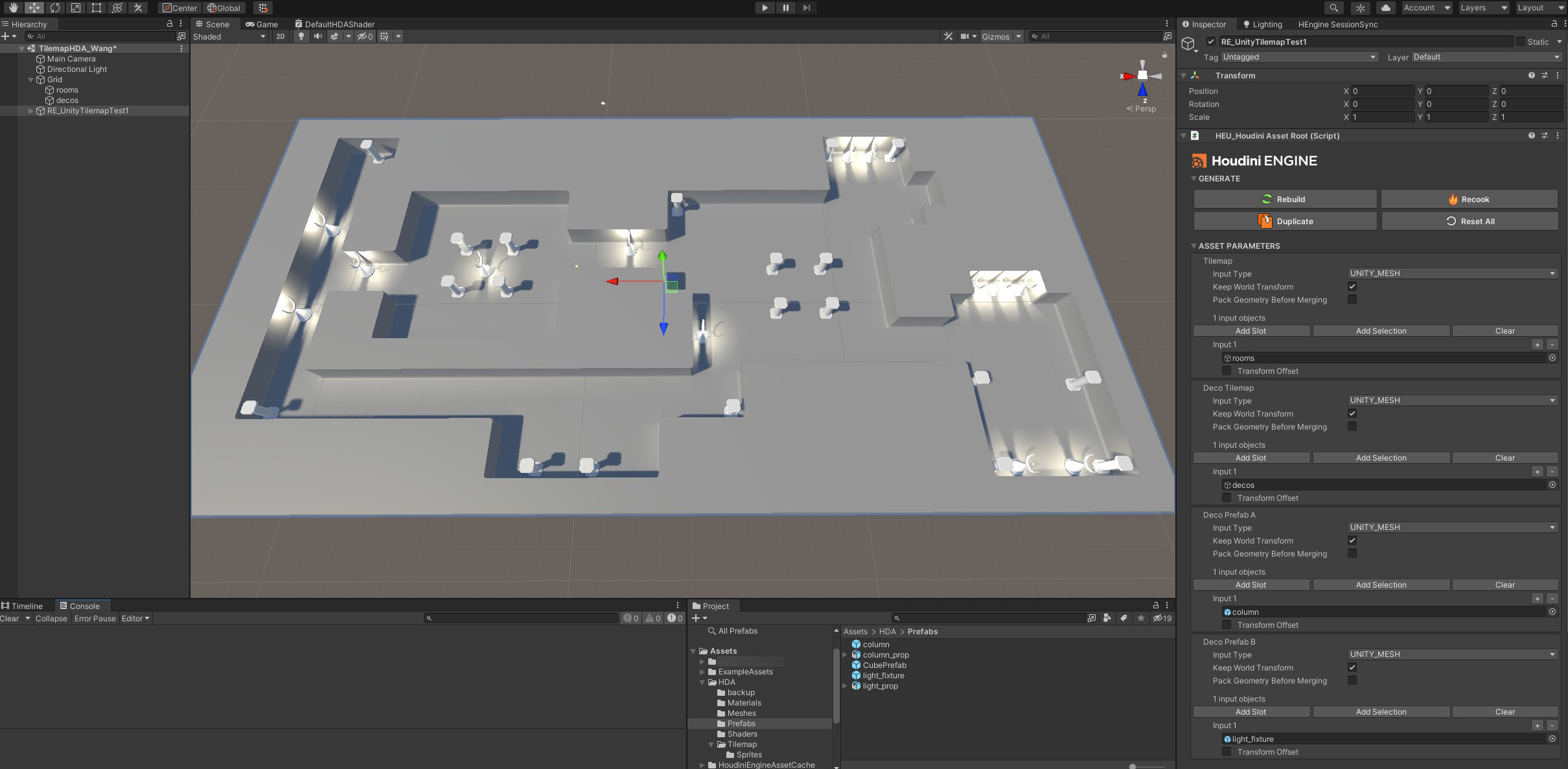Open the Tag dropdown showing Untagged

click(1299, 57)
